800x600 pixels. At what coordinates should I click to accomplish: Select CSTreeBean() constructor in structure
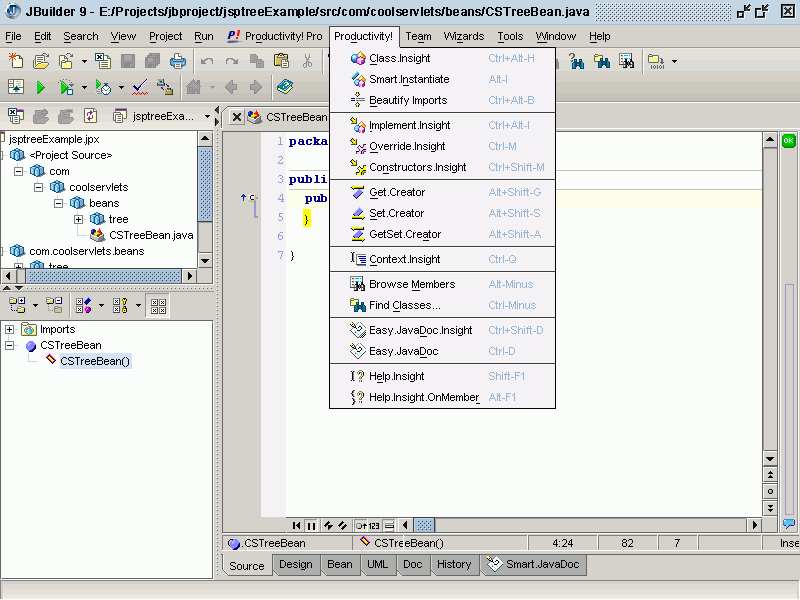(x=95, y=361)
